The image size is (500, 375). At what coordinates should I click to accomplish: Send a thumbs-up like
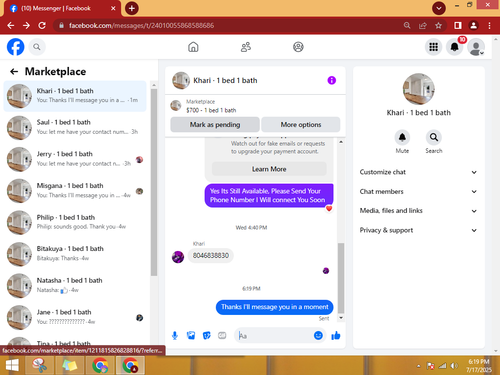coord(336,335)
